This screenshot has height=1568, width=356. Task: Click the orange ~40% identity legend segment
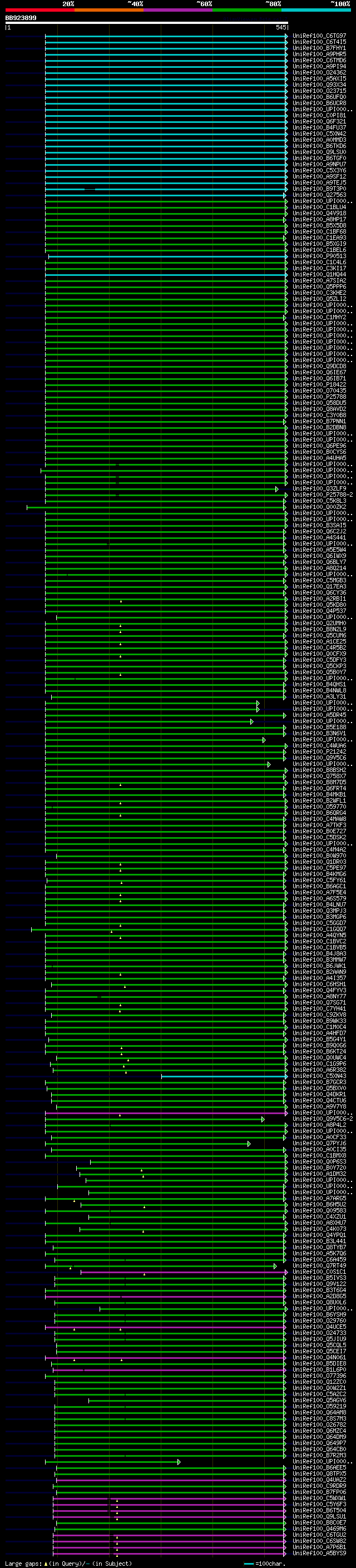tap(109, 10)
